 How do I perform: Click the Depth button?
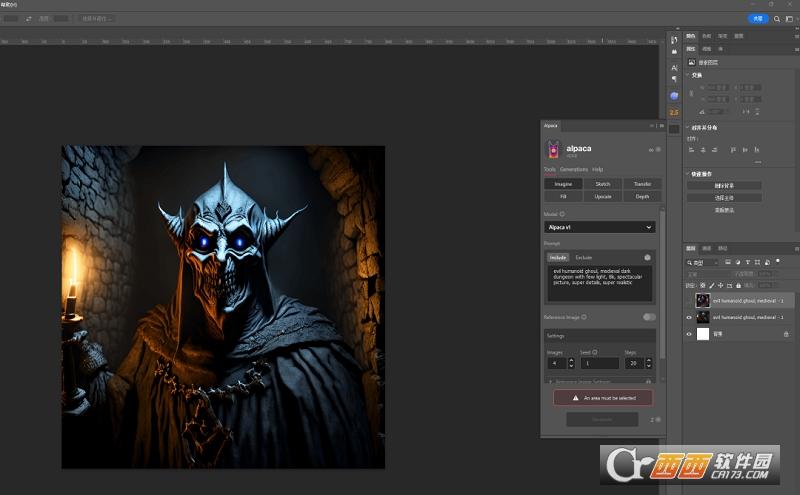pyautogui.click(x=642, y=196)
